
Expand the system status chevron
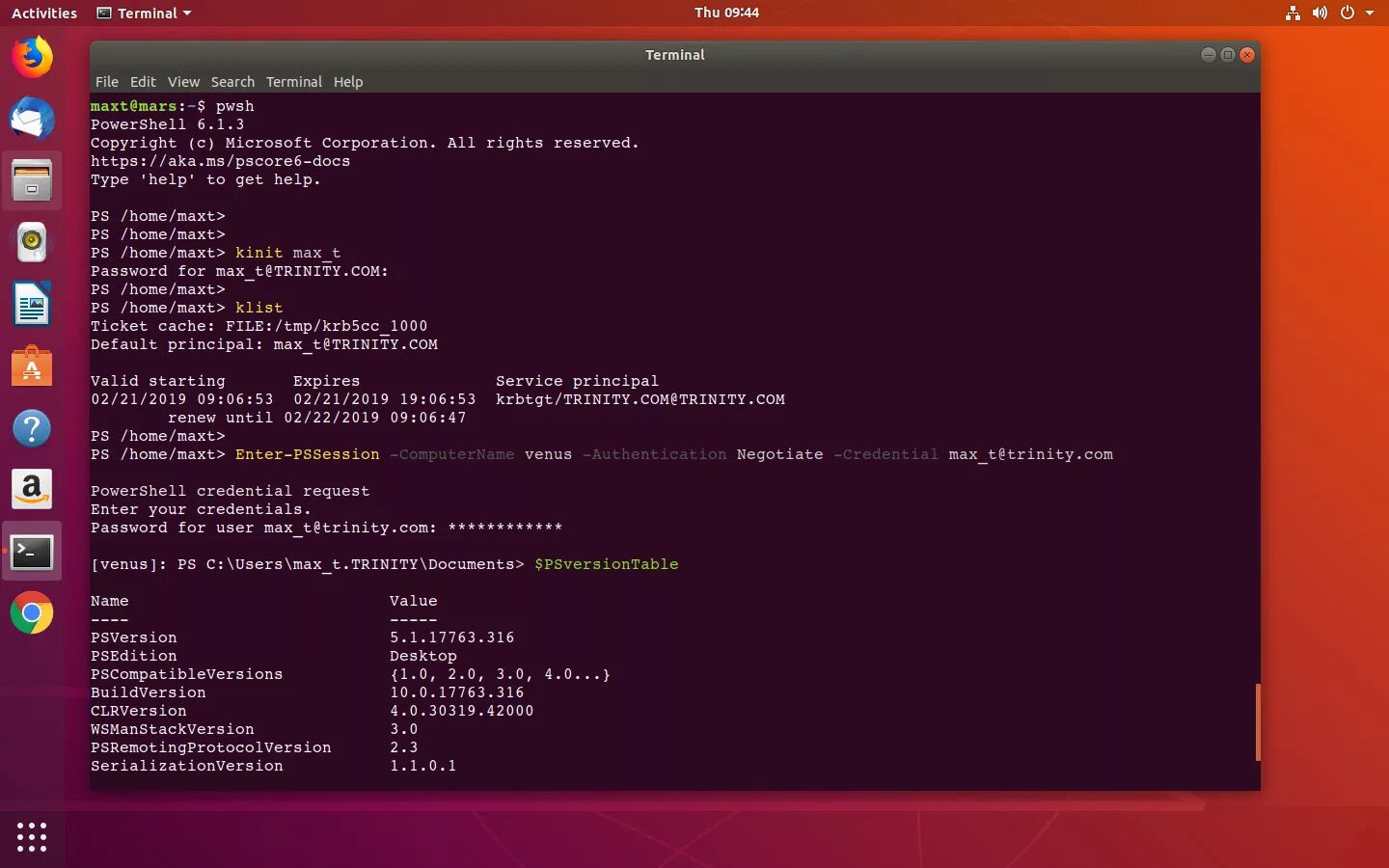click(x=1371, y=13)
